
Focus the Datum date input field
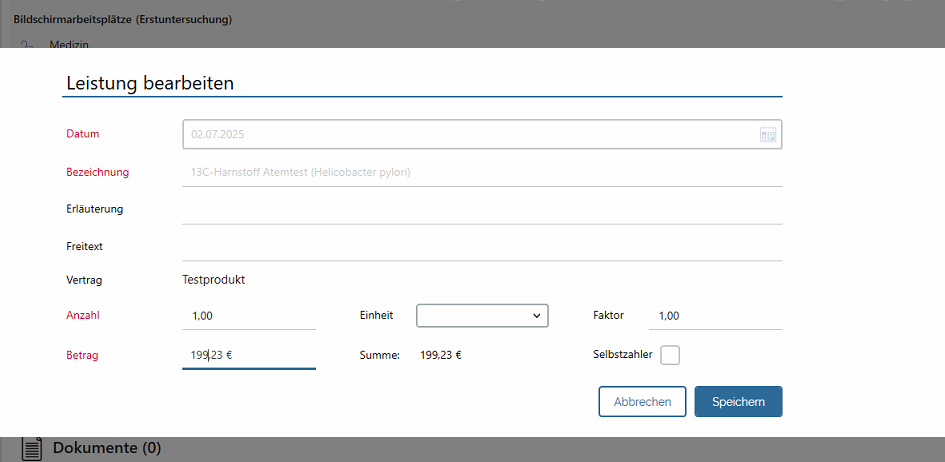(470, 134)
